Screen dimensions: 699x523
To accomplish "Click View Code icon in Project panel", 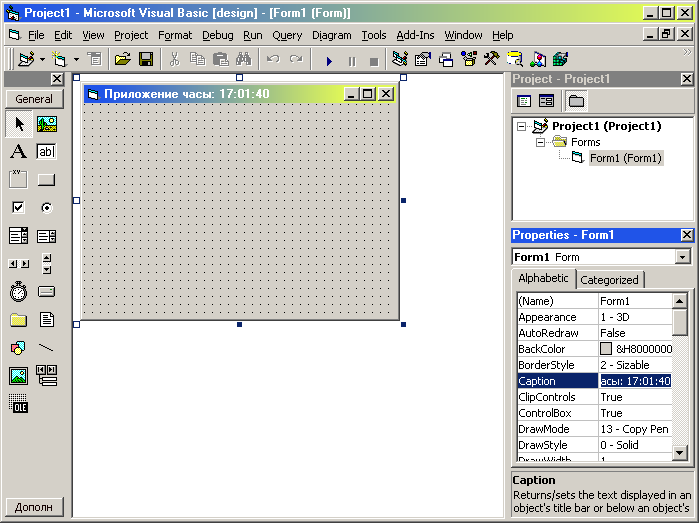I will pos(524,101).
